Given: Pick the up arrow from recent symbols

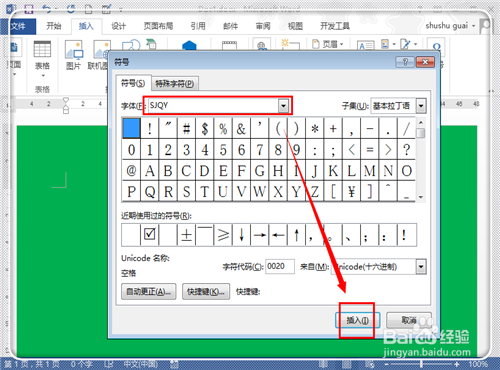Looking at the screenshot, I should pyautogui.click(x=296, y=235).
